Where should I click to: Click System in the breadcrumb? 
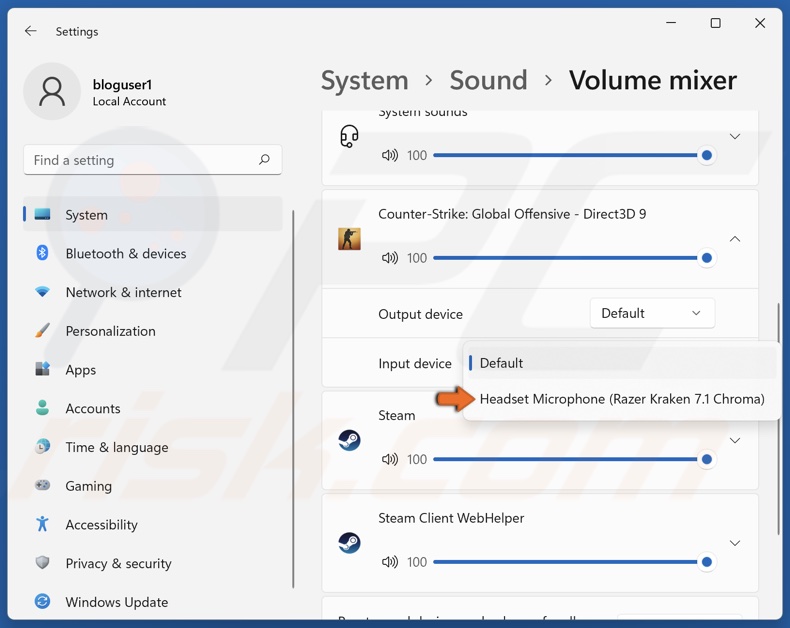(x=365, y=80)
